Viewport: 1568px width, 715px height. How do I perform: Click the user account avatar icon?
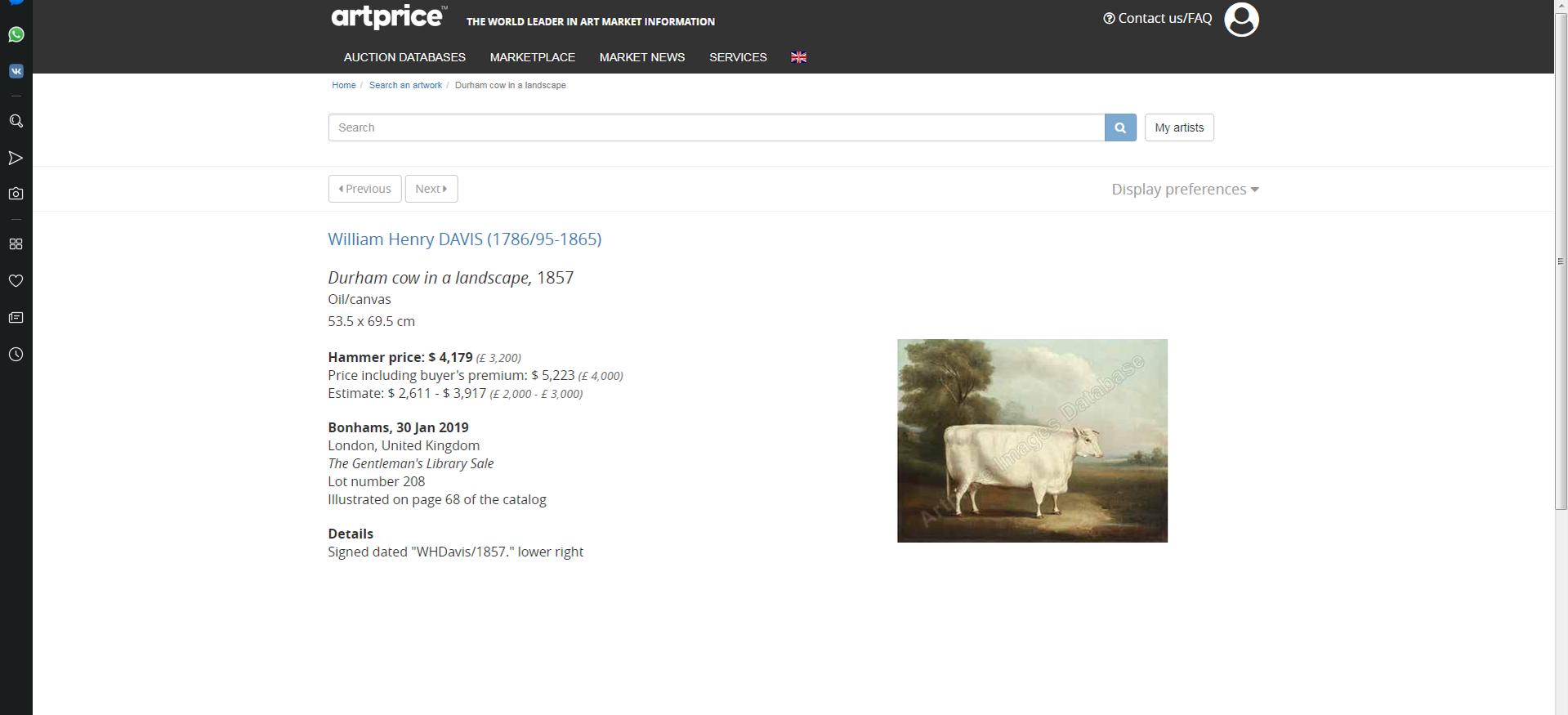[1241, 20]
